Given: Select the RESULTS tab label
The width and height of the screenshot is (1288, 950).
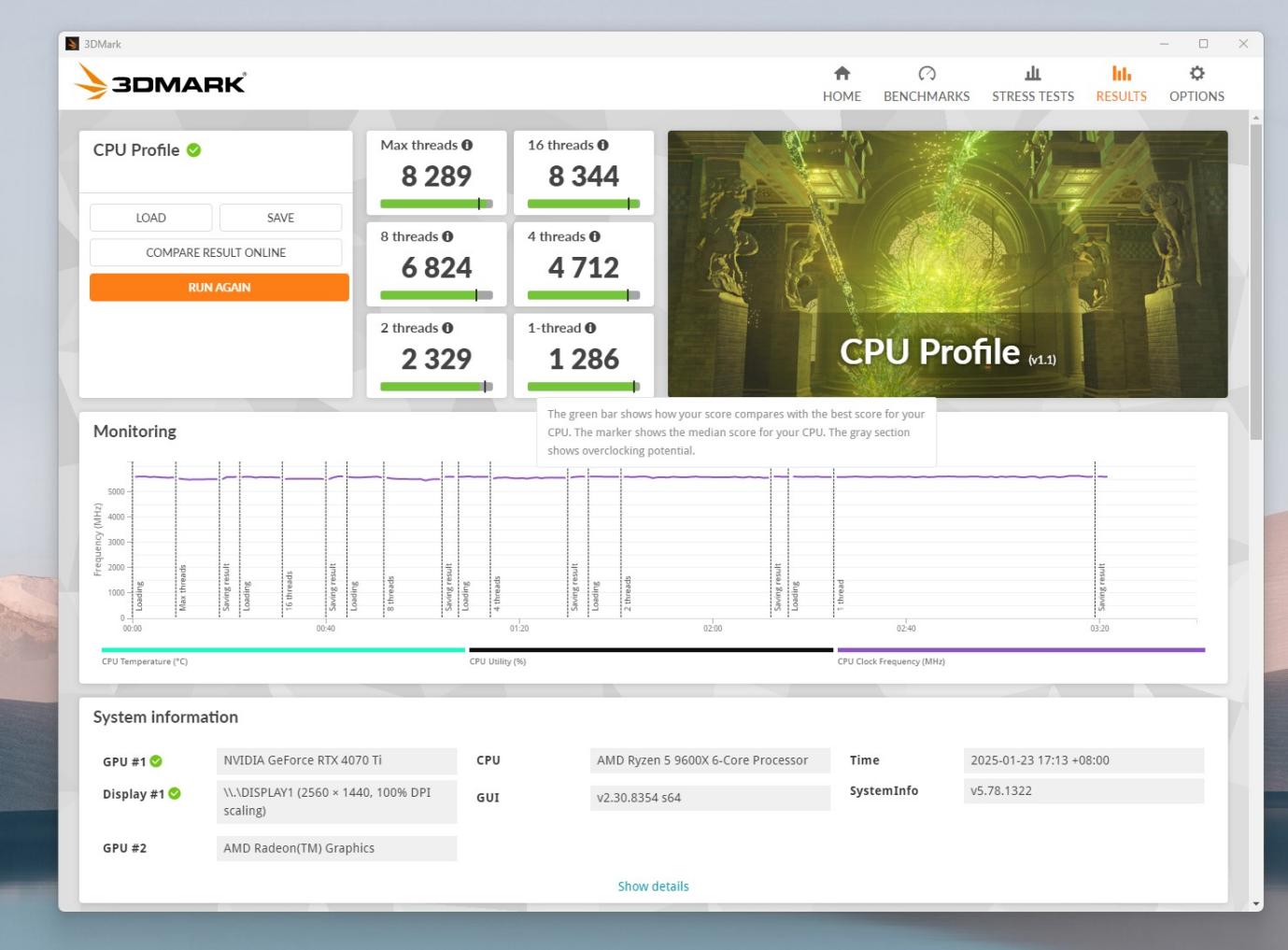Looking at the screenshot, I should tap(1121, 96).
